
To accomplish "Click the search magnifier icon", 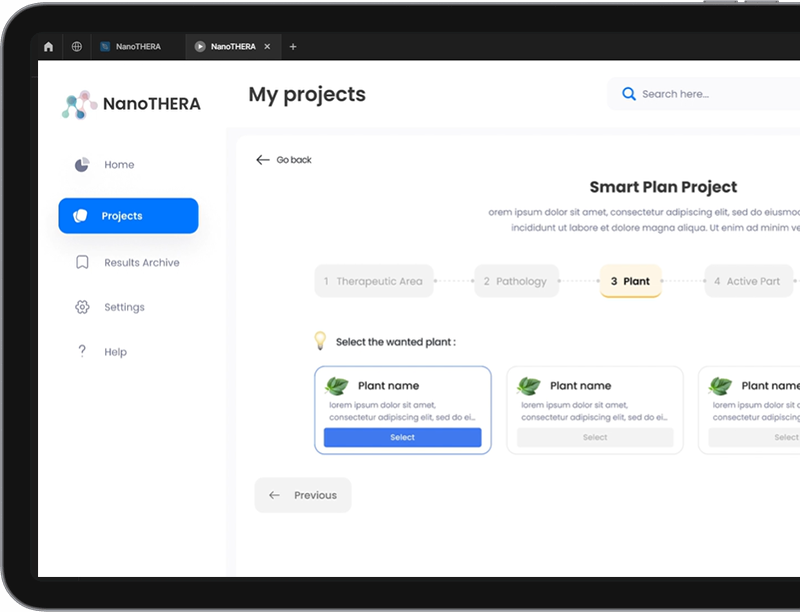I will (628, 94).
